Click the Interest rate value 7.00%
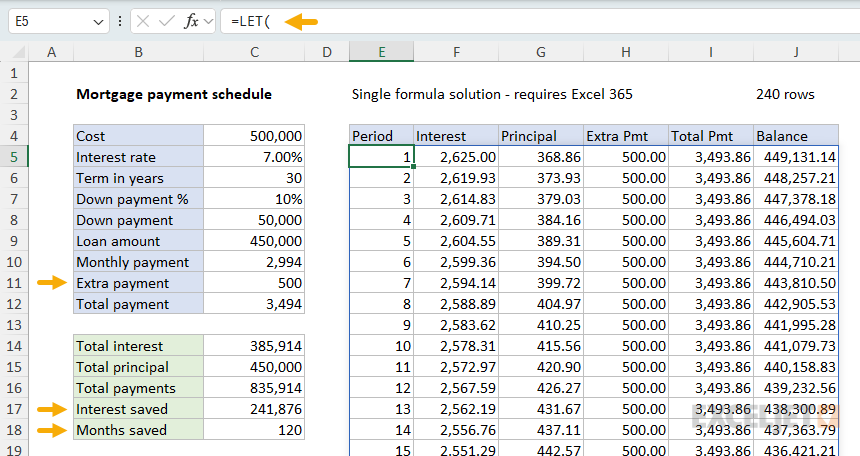The image size is (860, 456). [254, 157]
